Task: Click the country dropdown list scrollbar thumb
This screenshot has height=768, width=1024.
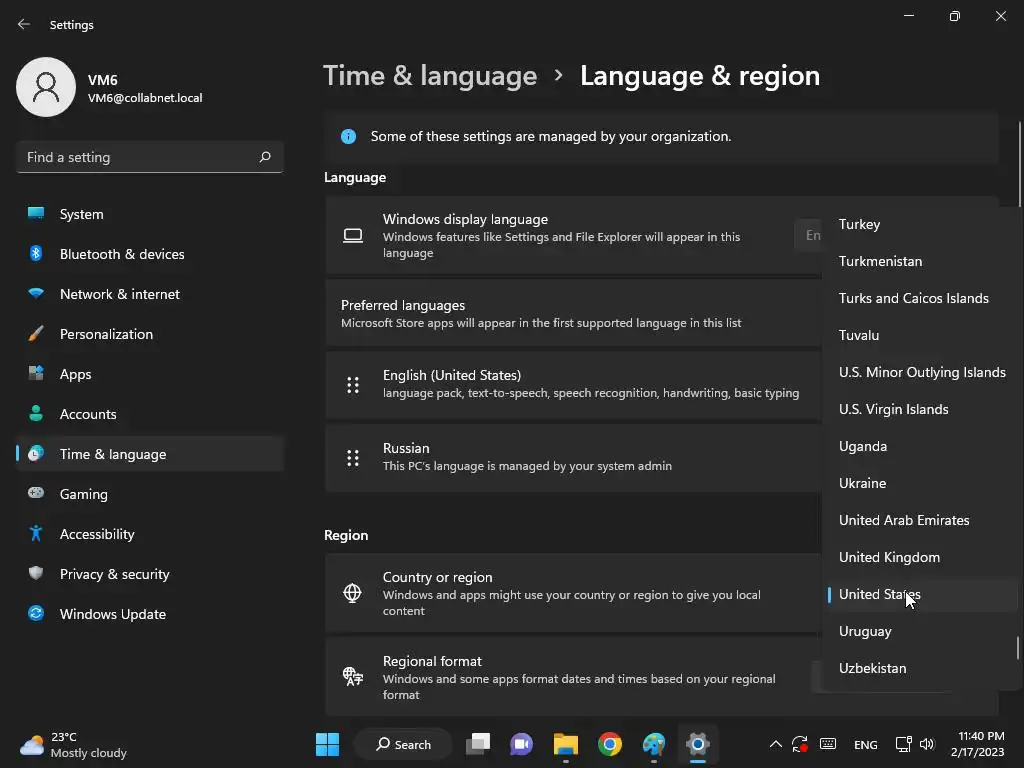Action: (1017, 648)
